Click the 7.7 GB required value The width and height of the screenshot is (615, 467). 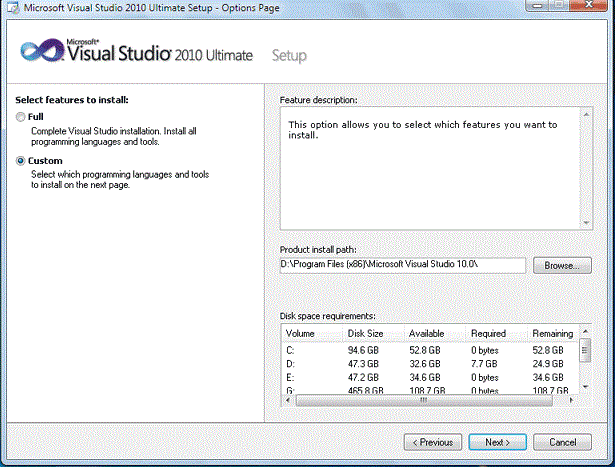[484, 364]
